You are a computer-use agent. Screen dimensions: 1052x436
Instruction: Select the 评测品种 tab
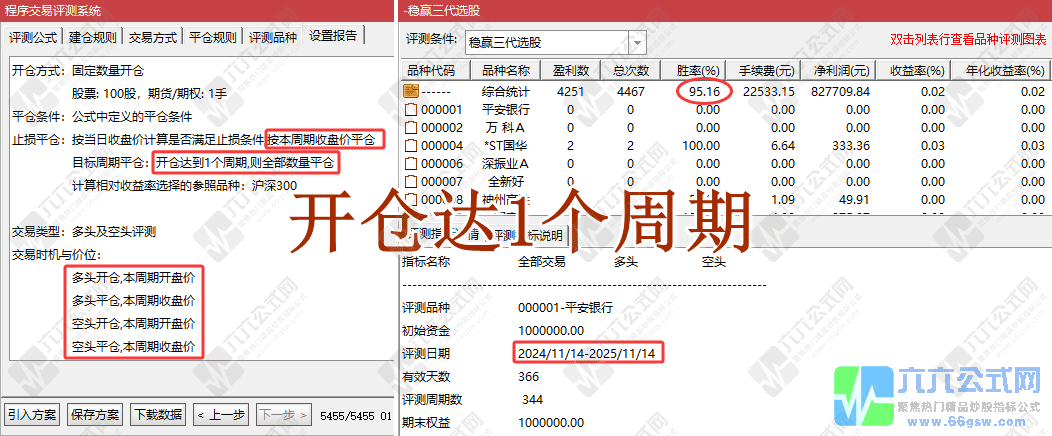(272, 37)
